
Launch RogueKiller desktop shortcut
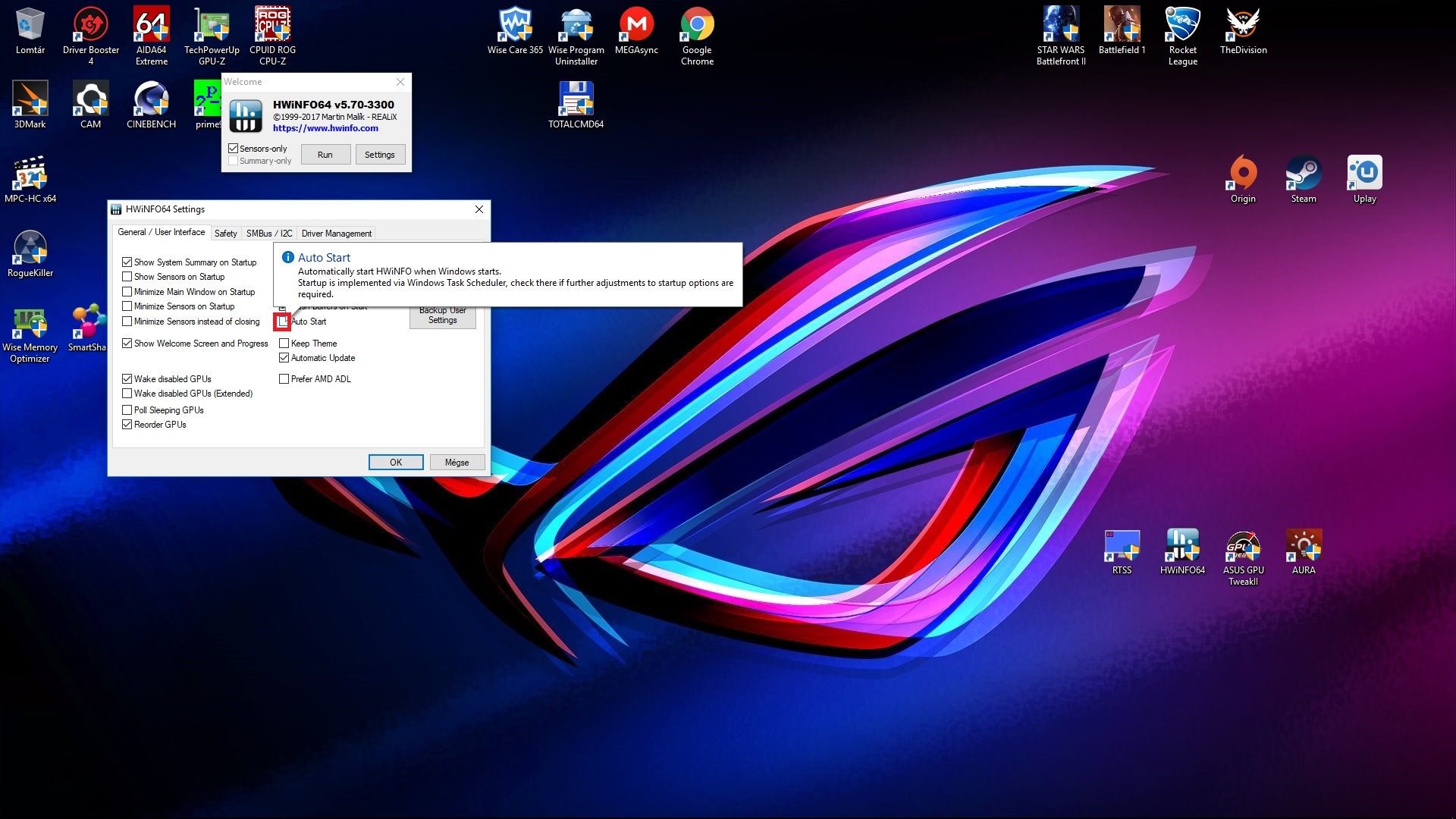30,254
